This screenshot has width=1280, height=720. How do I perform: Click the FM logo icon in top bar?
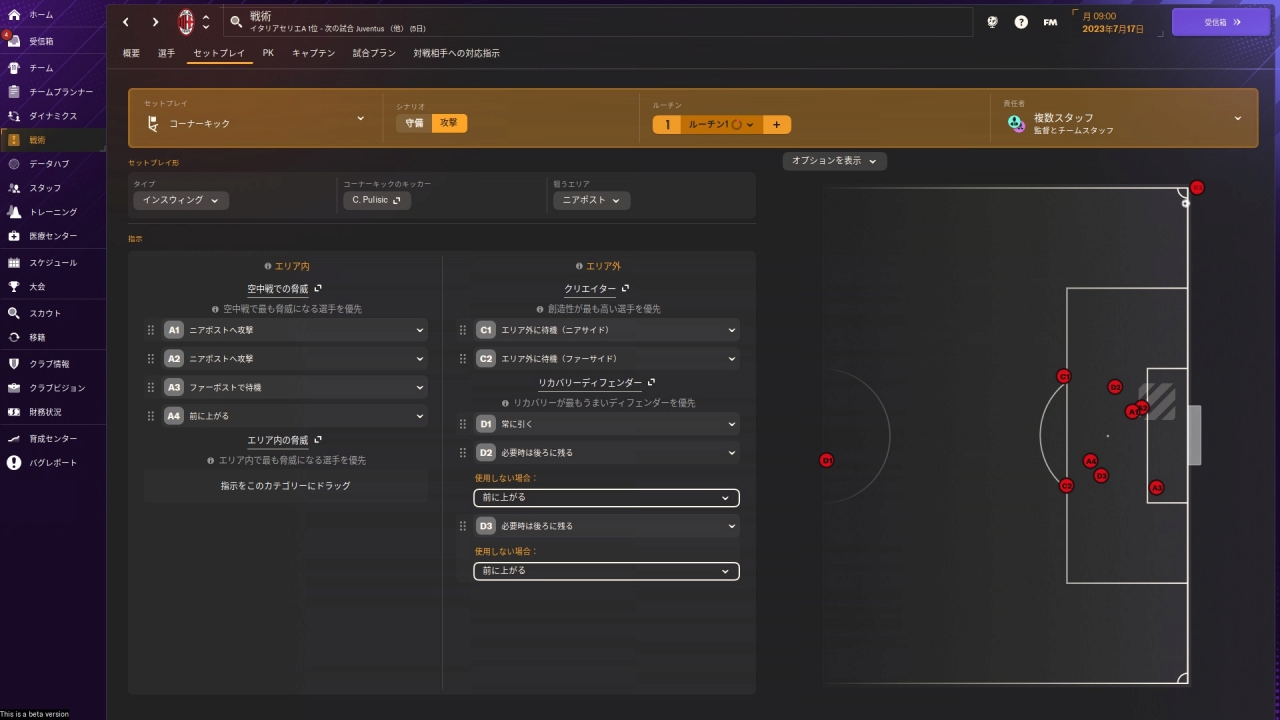[x=1050, y=22]
